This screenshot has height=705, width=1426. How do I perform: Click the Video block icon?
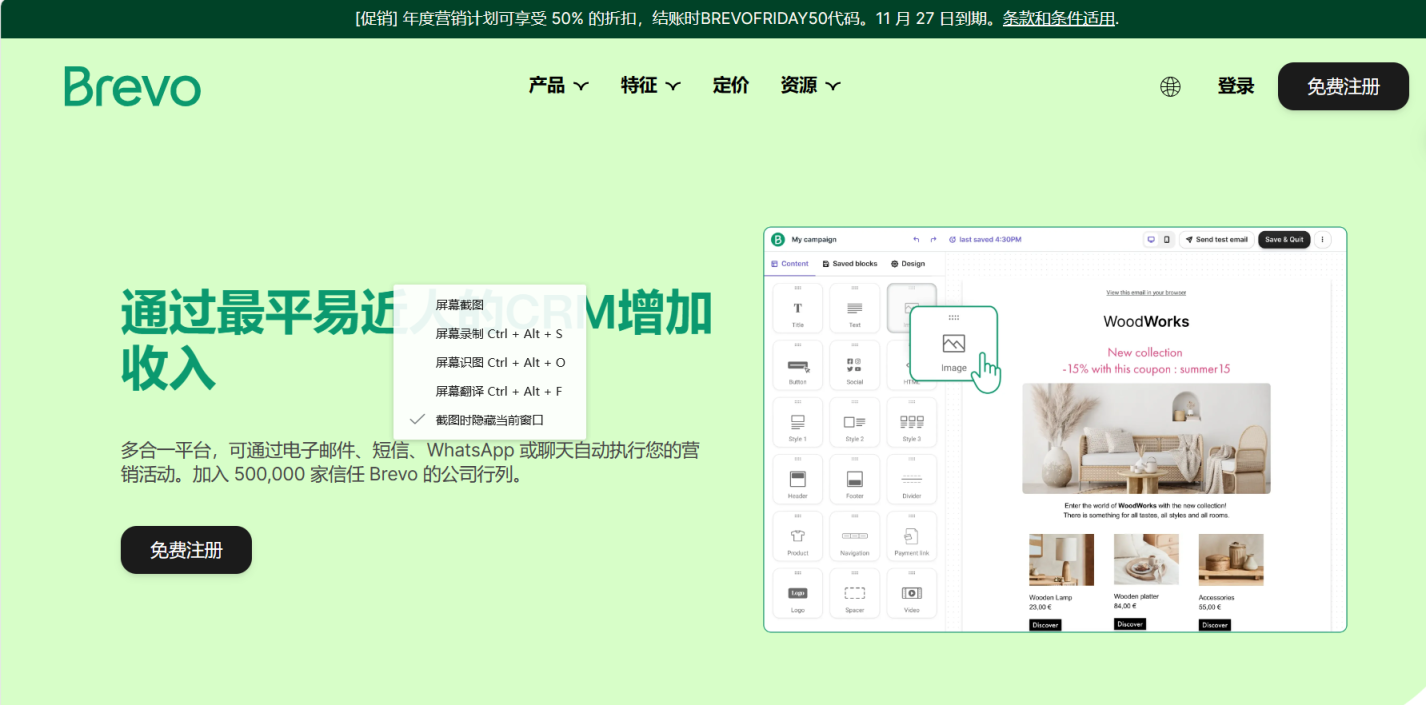point(911,593)
